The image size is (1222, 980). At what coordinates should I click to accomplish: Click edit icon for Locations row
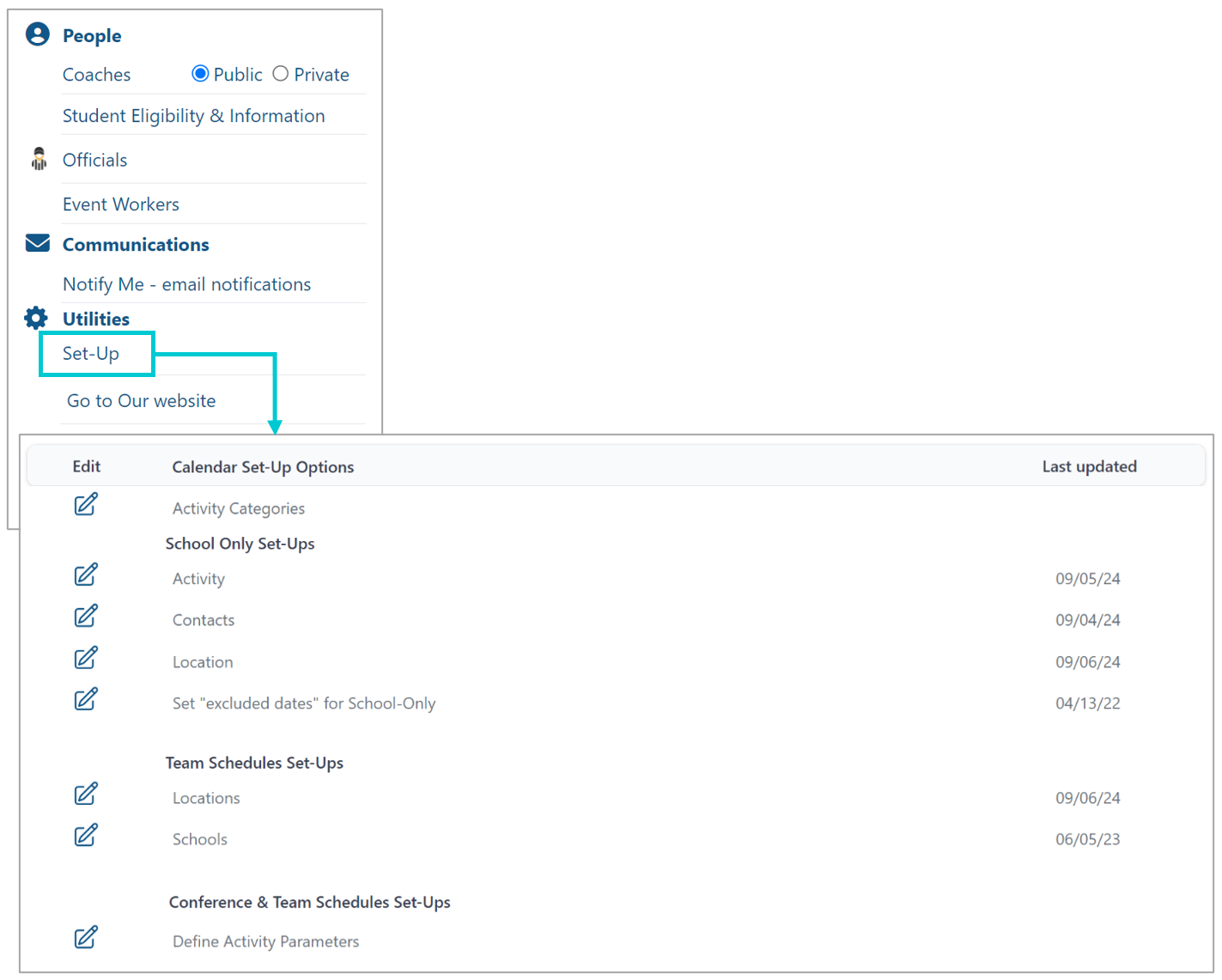(x=86, y=794)
